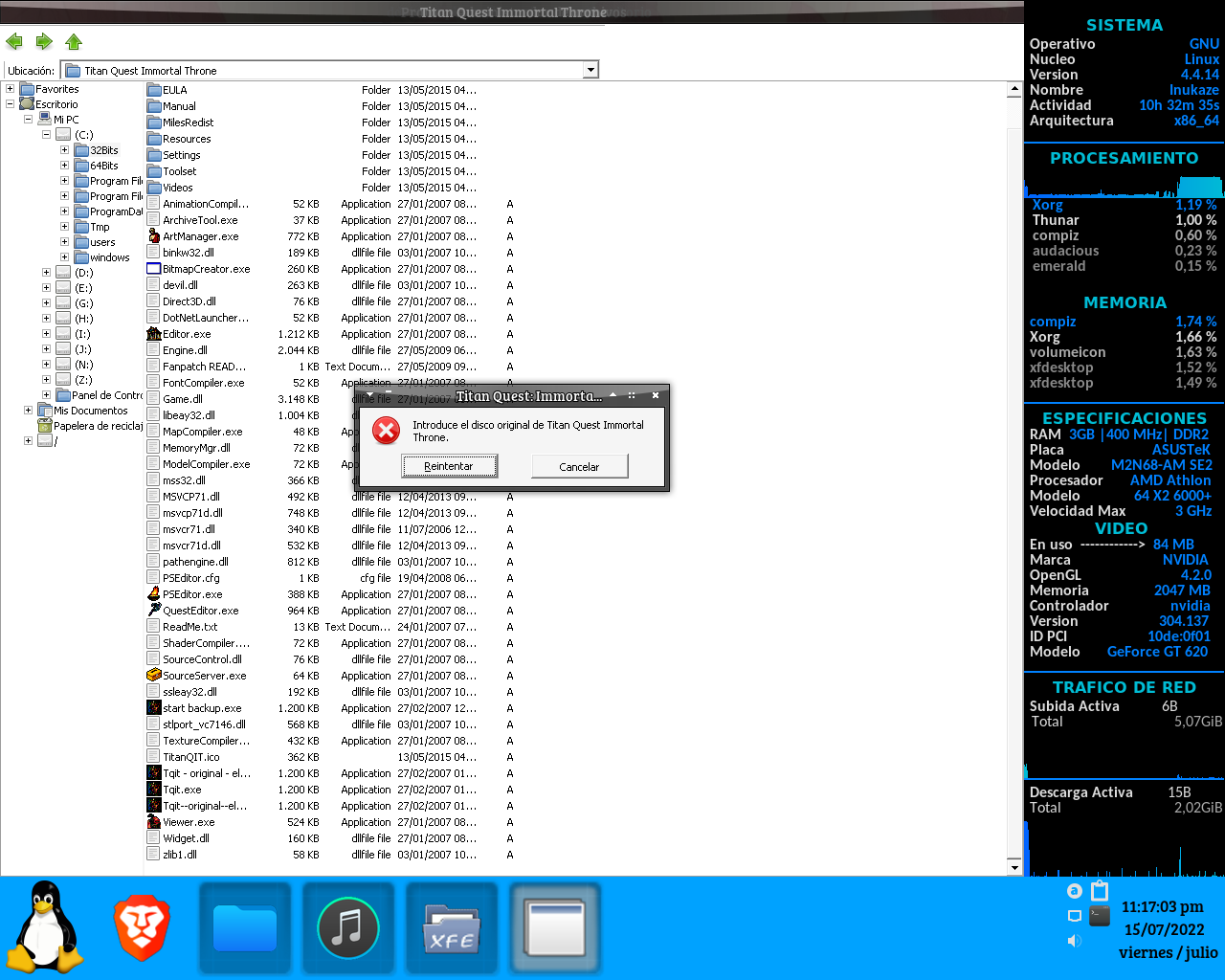The width and height of the screenshot is (1225, 980).
Task: Open the Tux penguin start menu
Action: pos(43,927)
